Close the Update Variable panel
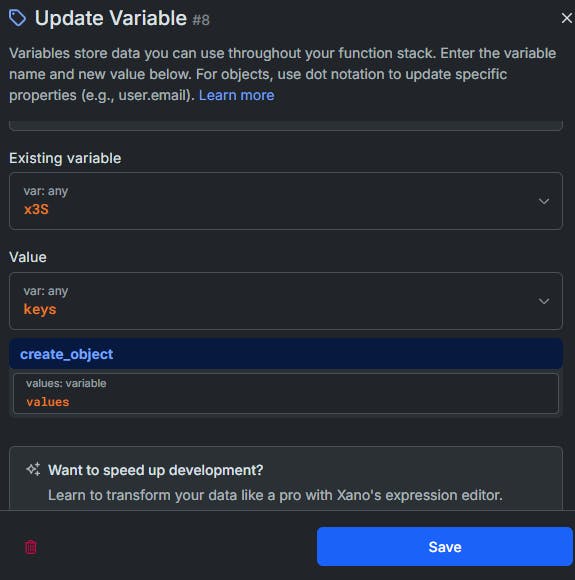Image resolution: width=575 pixels, height=580 pixels. coord(566,18)
